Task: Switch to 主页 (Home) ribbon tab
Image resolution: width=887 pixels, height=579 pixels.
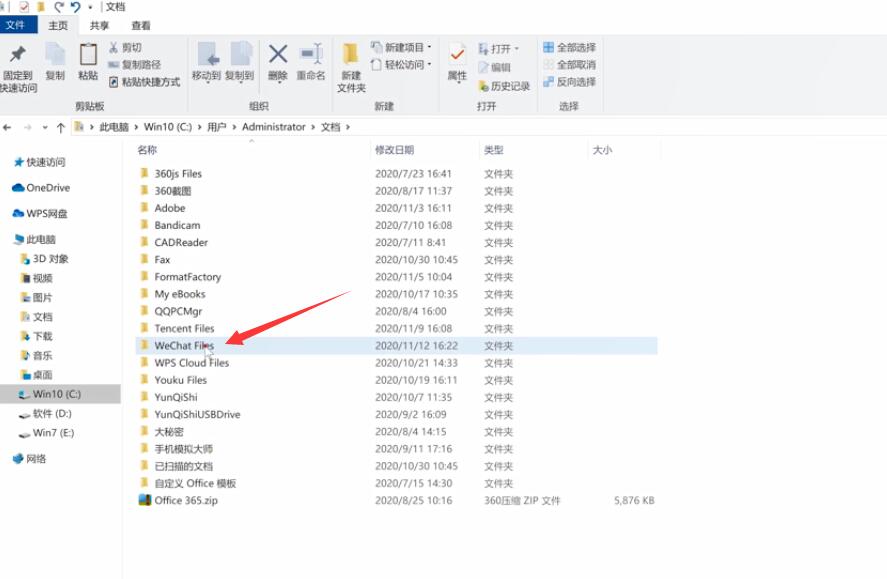Action: (x=58, y=25)
